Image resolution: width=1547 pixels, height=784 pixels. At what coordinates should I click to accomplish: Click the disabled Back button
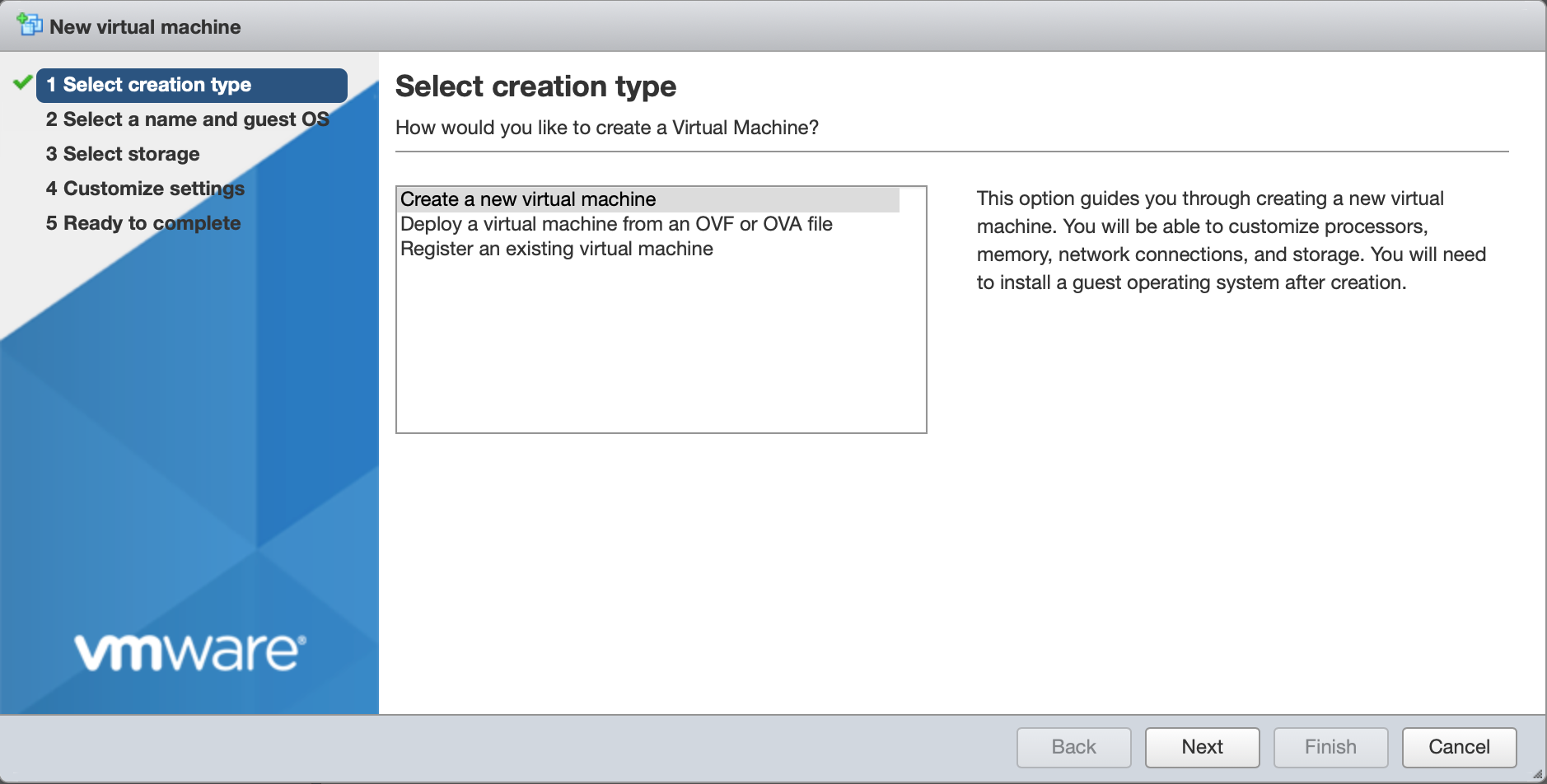click(1073, 747)
